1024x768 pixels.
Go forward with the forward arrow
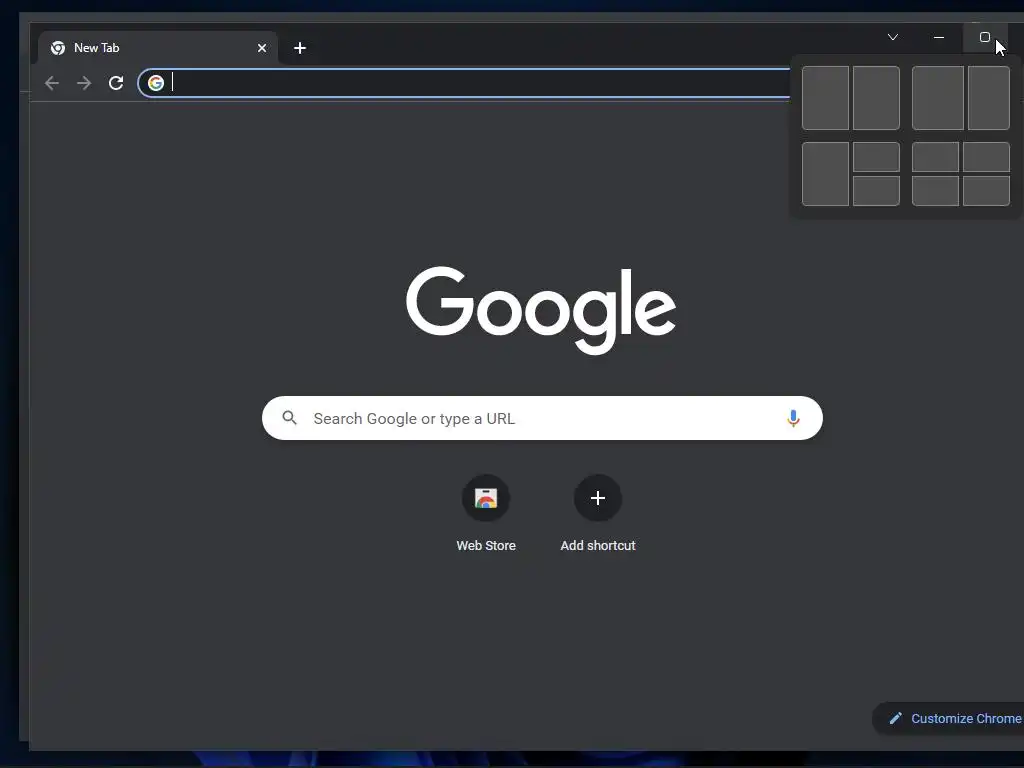(84, 83)
